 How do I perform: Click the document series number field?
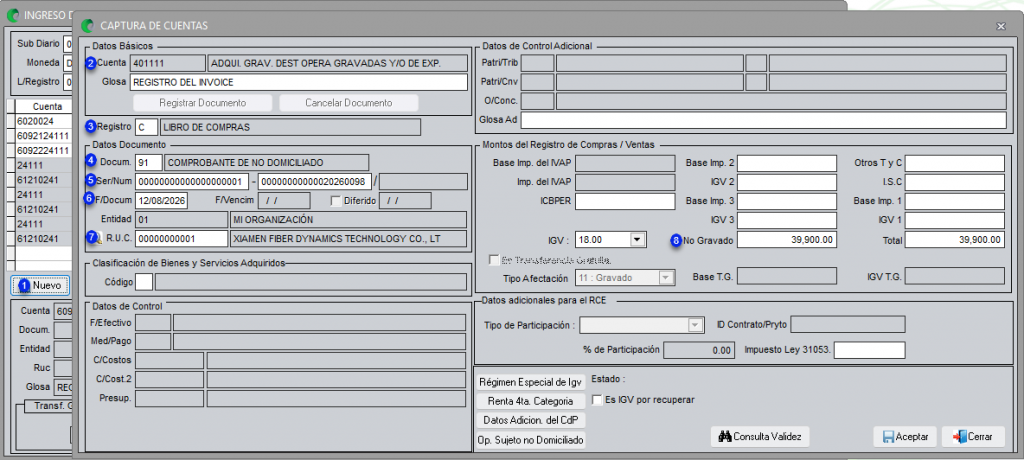(193, 181)
